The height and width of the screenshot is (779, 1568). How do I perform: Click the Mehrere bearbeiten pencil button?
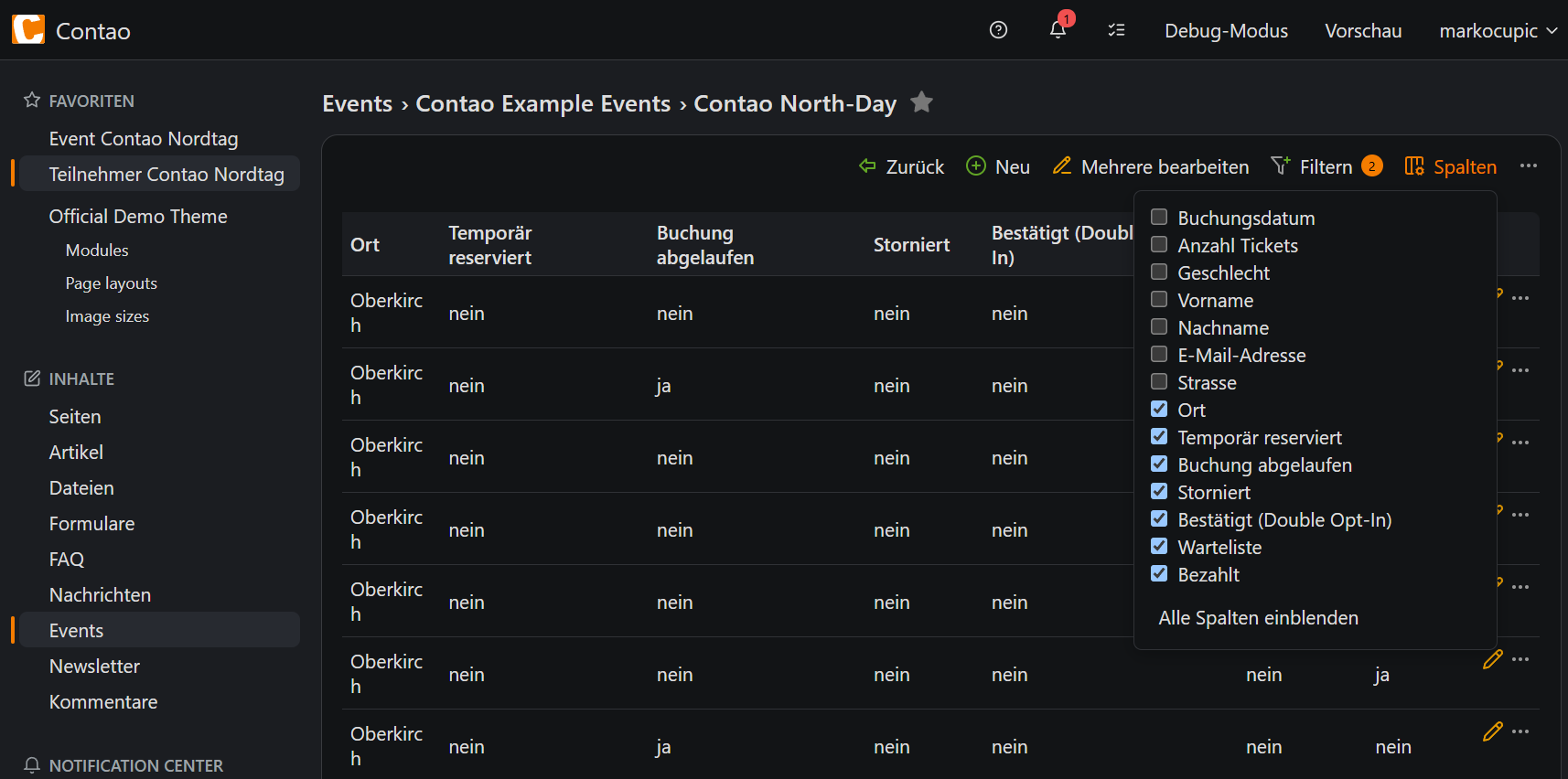1151,166
